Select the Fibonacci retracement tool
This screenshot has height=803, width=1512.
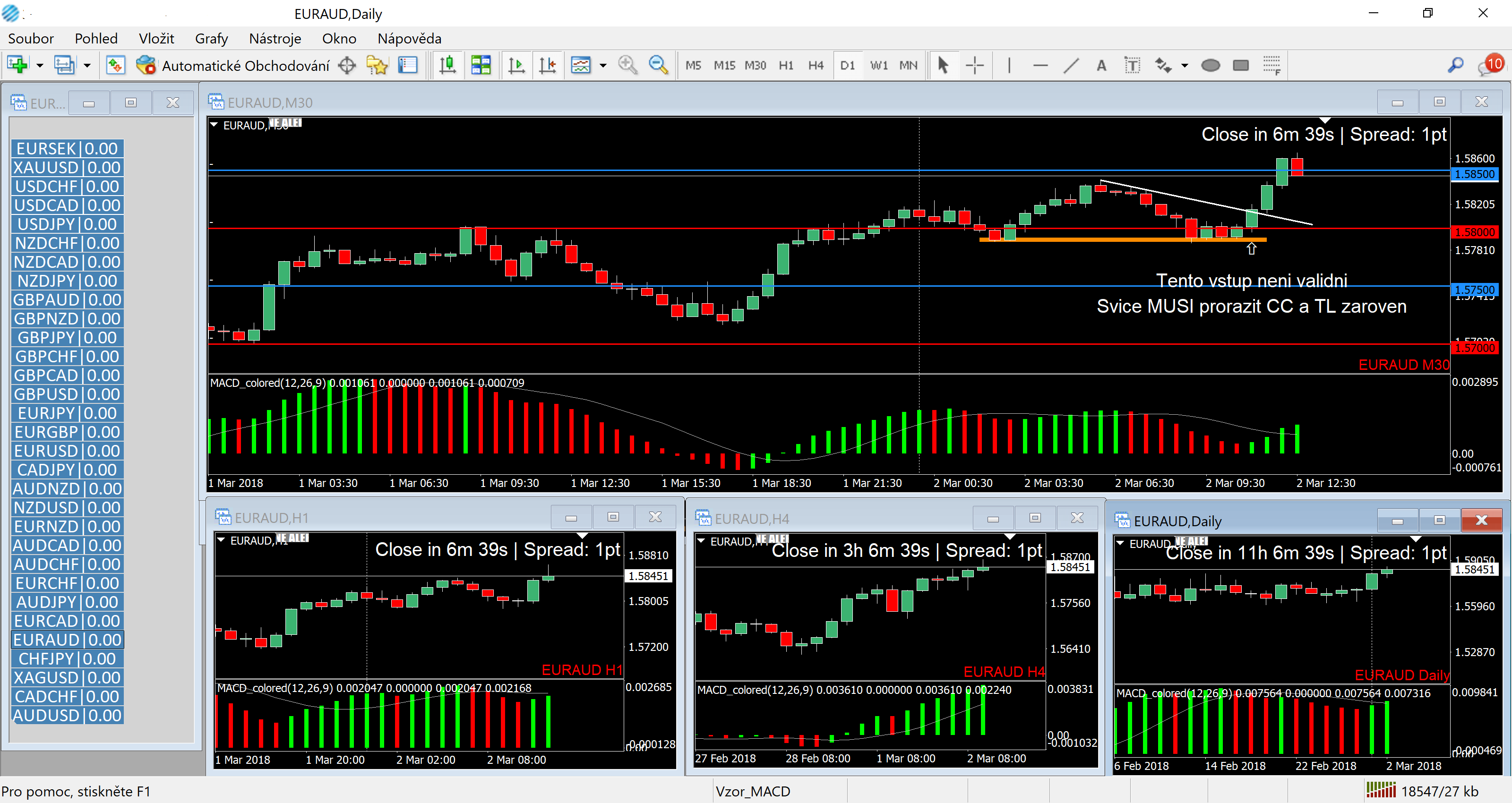click(x=1271, y=65)
